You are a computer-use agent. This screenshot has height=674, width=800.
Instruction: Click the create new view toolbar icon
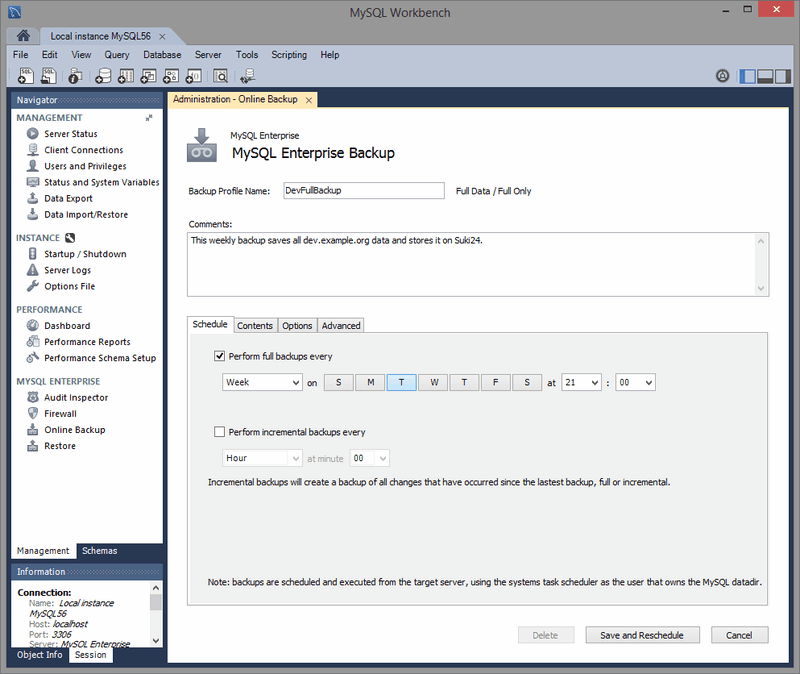[x=148, y=76]
